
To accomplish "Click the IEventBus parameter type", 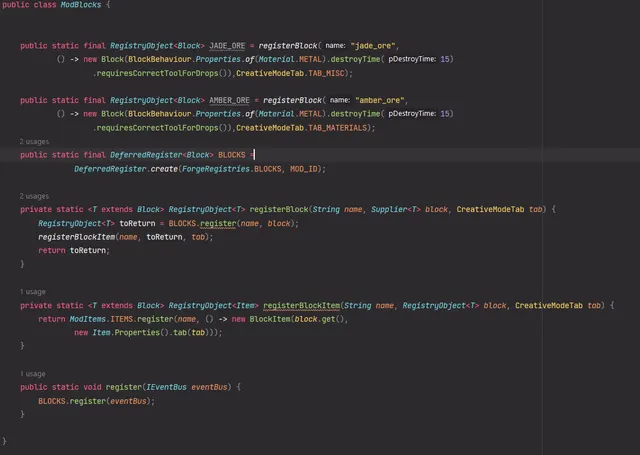I will coord(166,387).
